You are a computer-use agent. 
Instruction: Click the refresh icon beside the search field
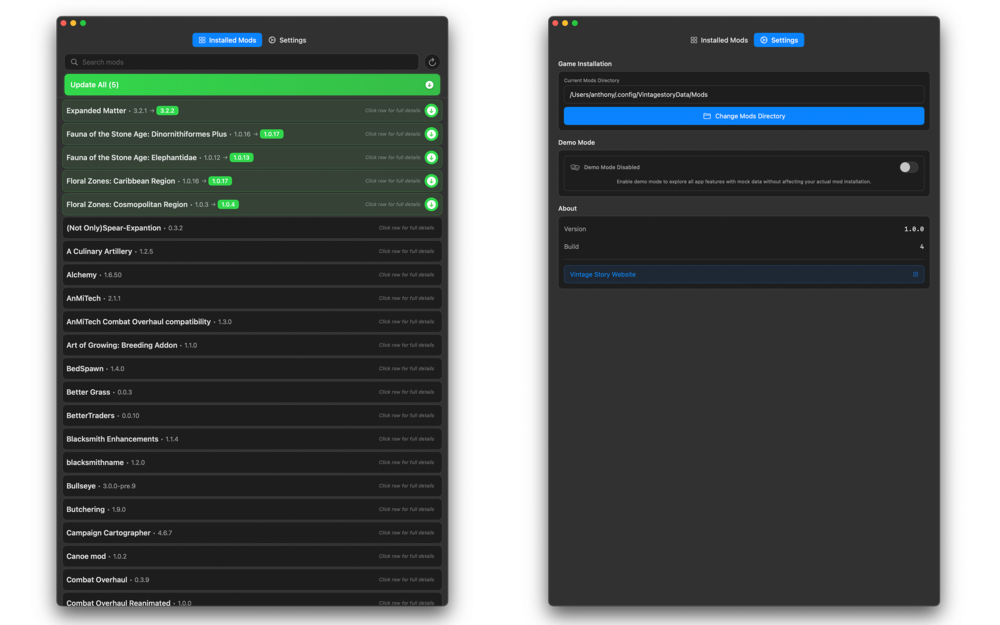(432, 62)
